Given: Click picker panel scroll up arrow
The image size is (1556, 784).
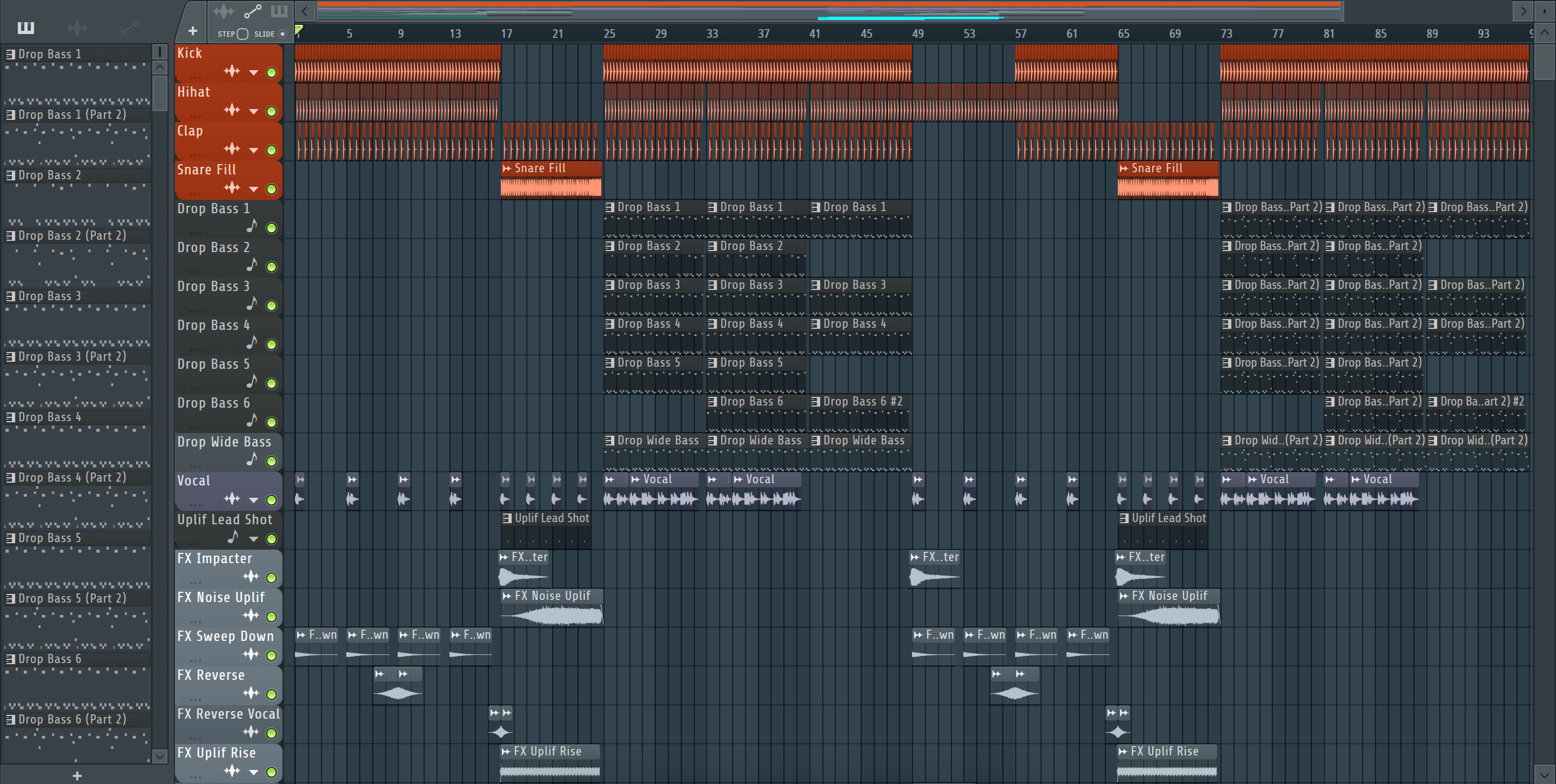Looking at the screenshot, I should pos(159,67).
